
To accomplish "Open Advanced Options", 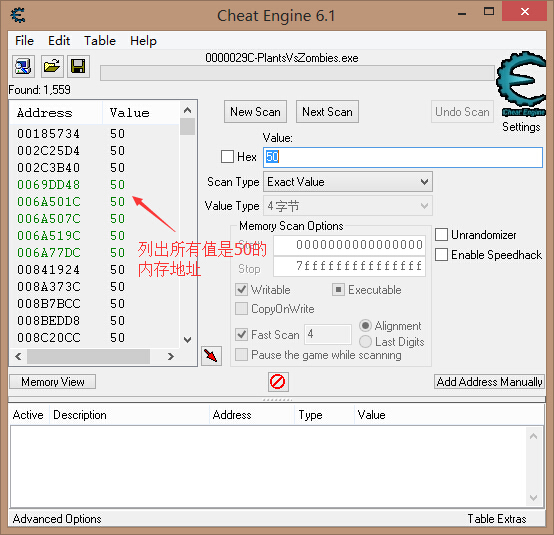I will click(x=57, y=519).
